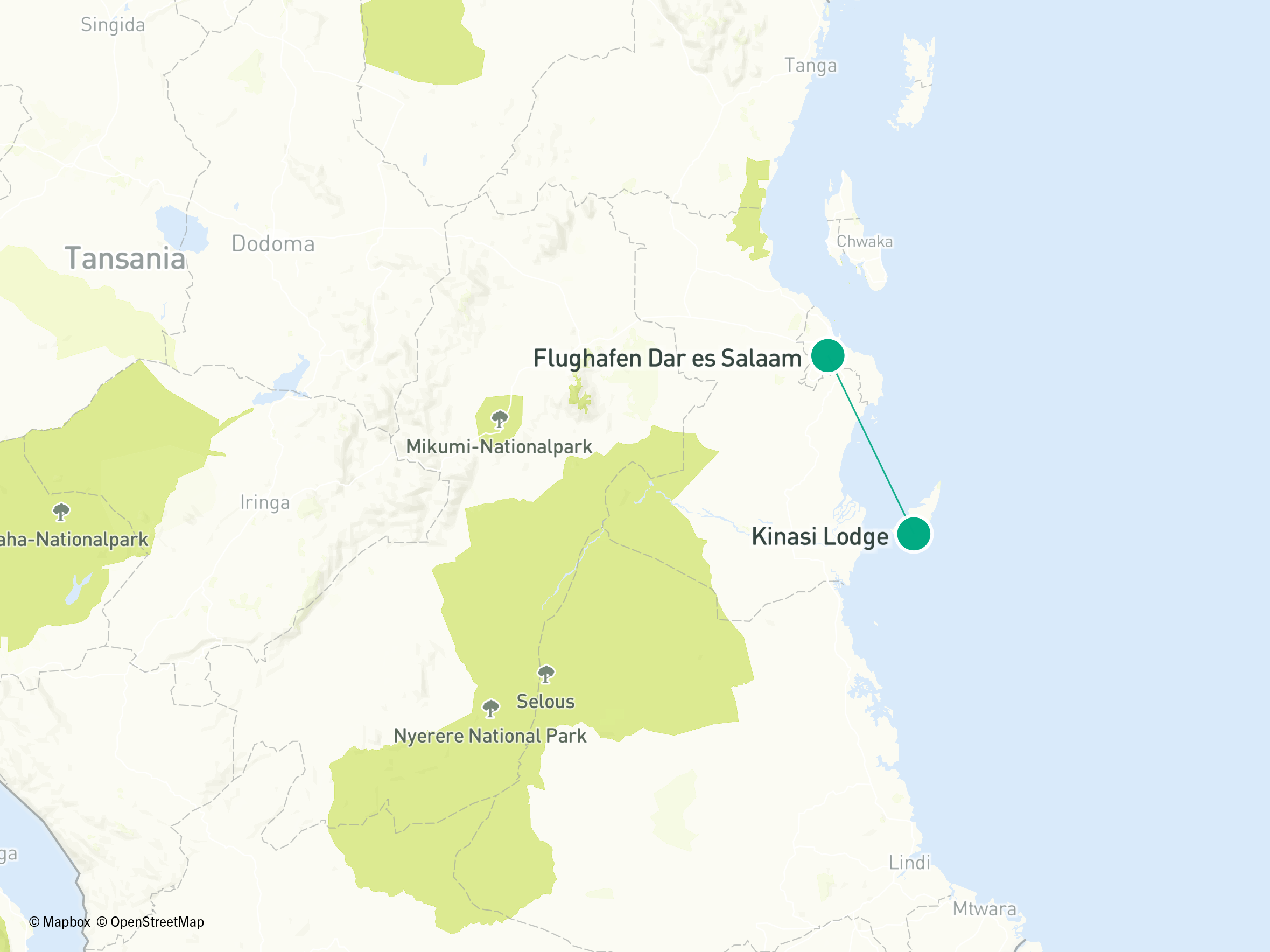The image size is (1270, 952).
Task: Click the Mtwara city label
Action: coord(985,909)
